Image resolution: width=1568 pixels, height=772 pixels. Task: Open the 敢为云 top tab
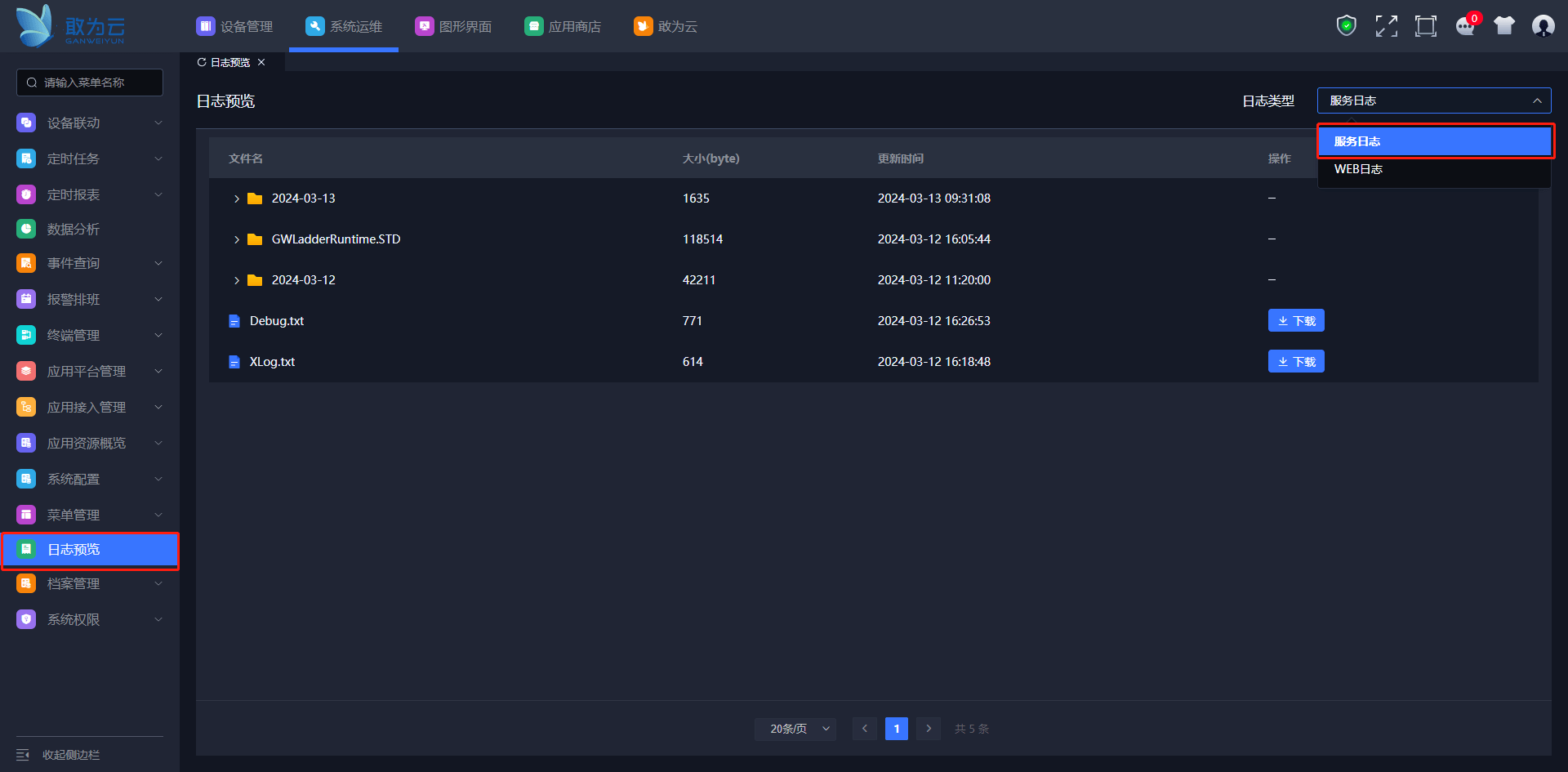point(666,26)
